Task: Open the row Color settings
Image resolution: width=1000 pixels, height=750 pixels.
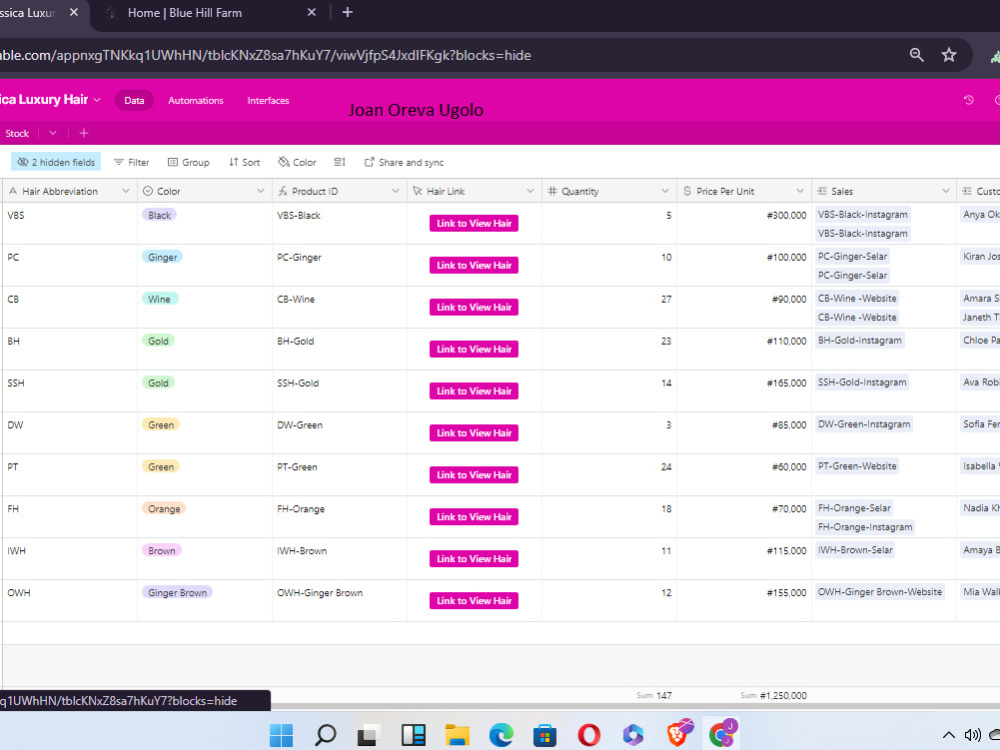Action: point(297,163)
